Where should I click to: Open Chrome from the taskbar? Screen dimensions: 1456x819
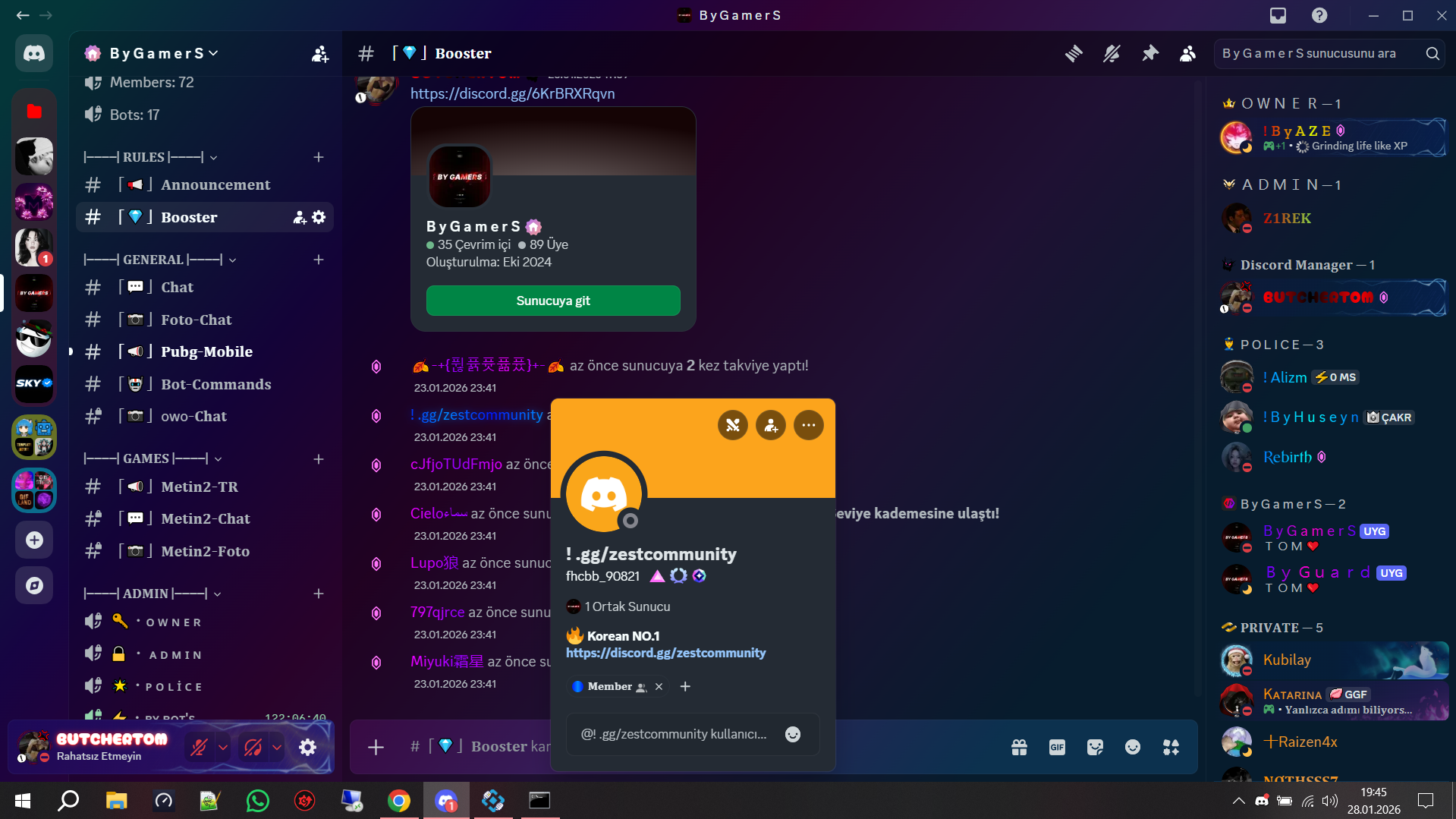point(399,800)
